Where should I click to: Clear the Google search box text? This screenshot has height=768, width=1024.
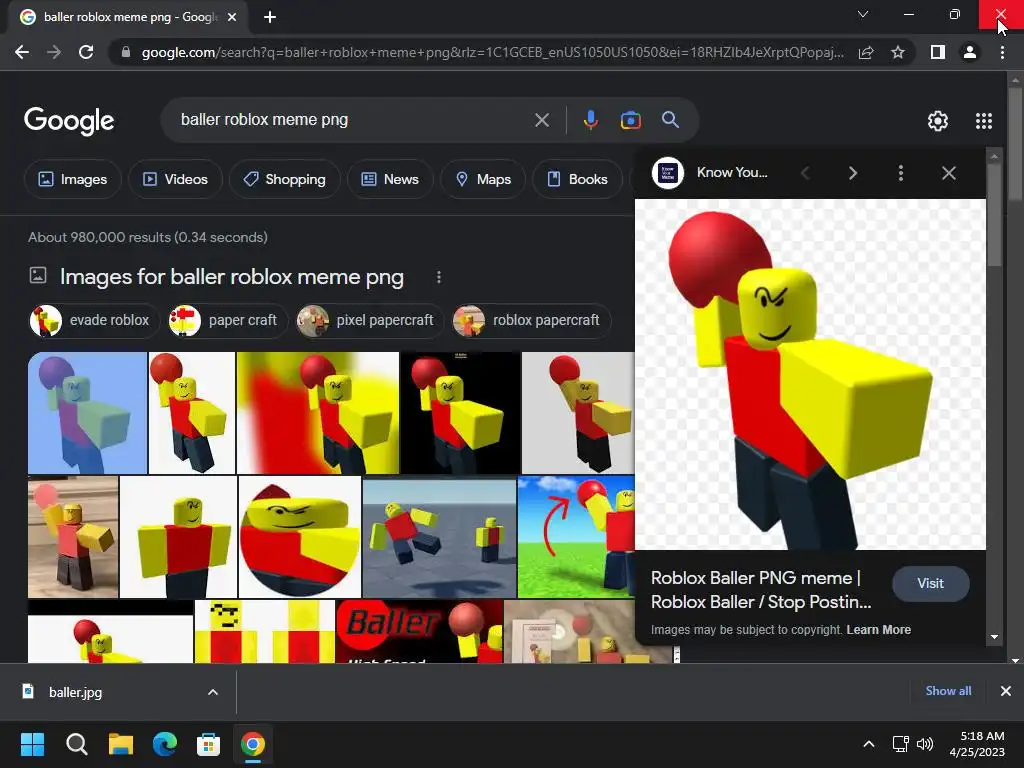pos(542,120)
